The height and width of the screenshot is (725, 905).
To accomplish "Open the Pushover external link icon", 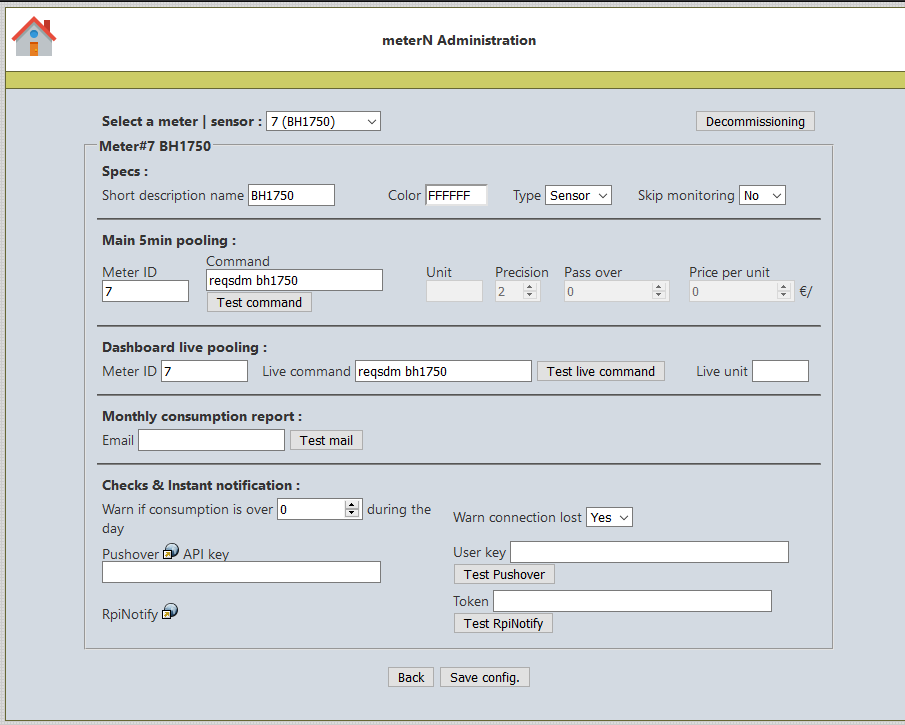I will click(x=171, y=551).
